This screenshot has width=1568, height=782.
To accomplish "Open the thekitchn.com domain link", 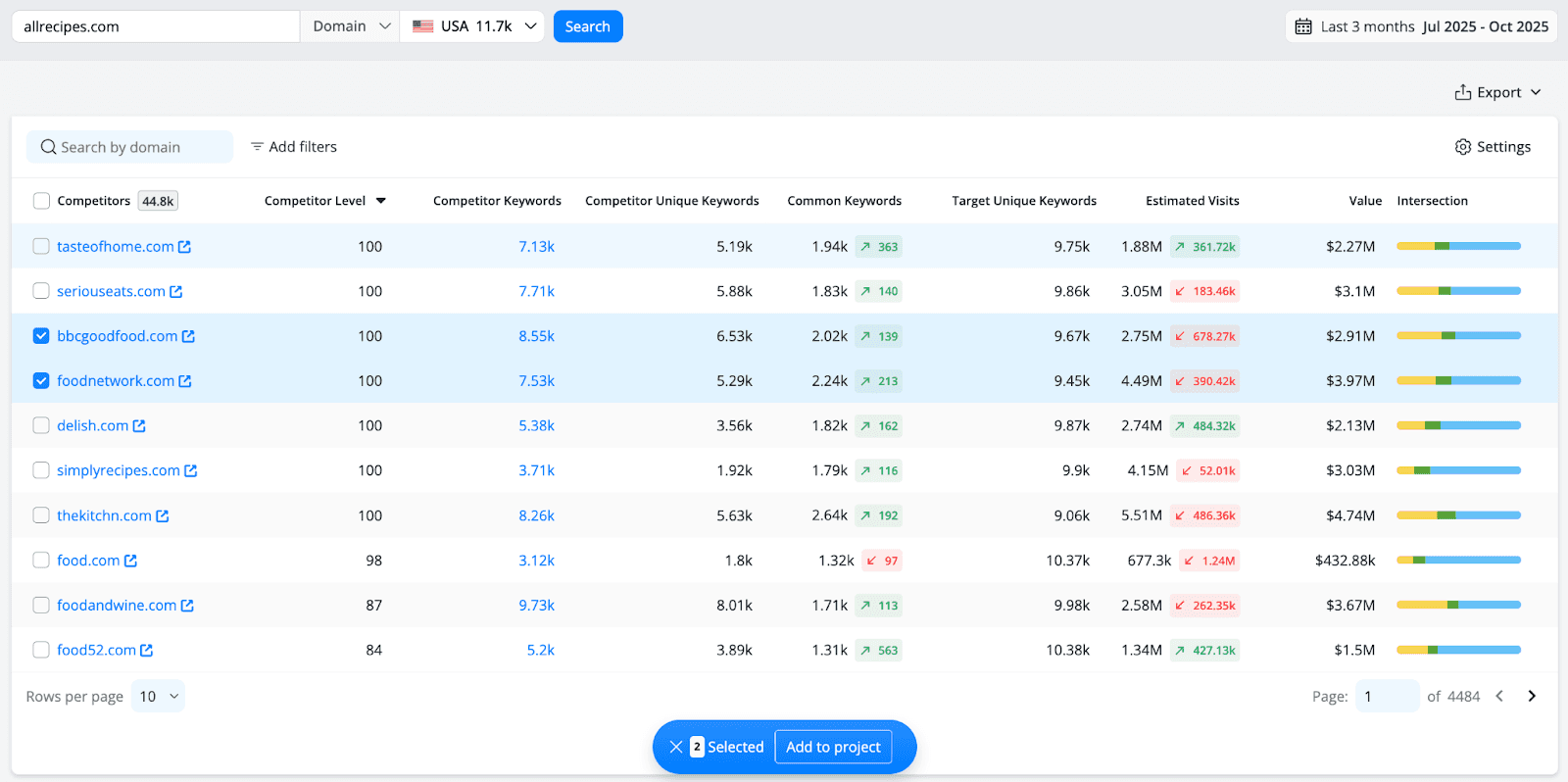I will pyautogui.click(x=104, y=516).
